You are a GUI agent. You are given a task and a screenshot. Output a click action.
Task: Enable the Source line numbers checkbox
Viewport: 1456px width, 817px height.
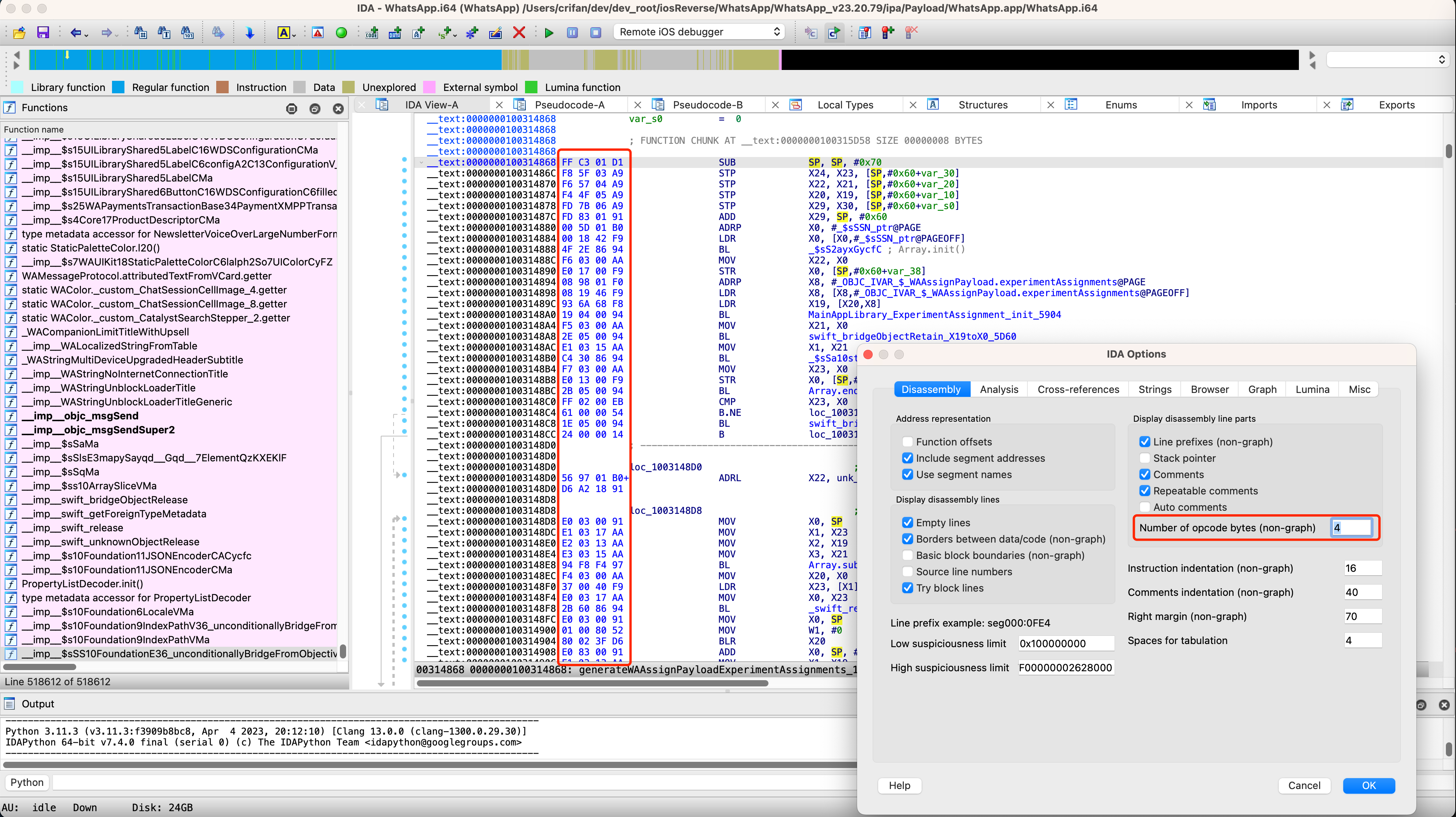pyautogui.click(x=907, y=572)
